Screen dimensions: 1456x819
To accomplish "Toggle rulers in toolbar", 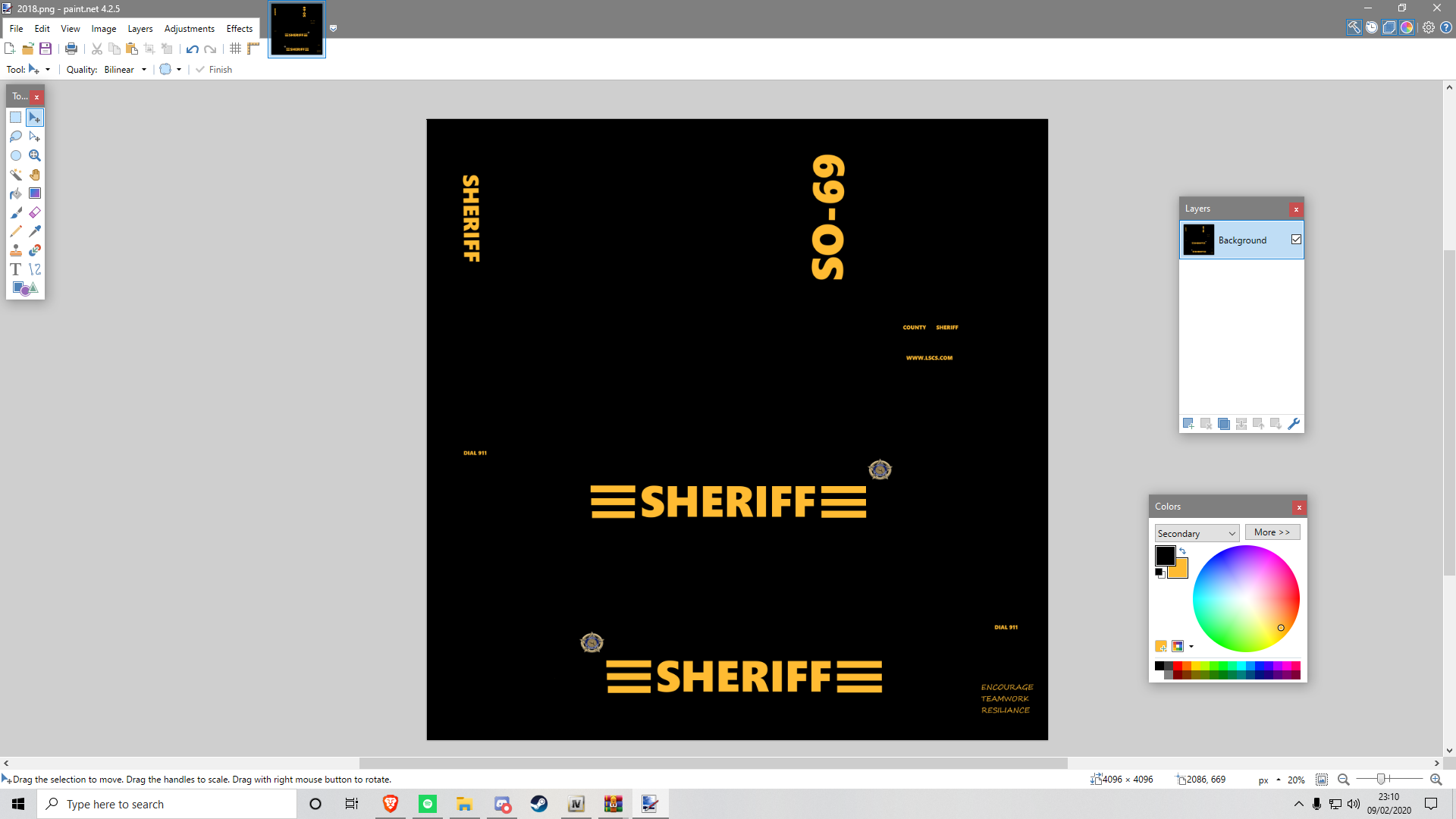I will click(x=253, y=49).
